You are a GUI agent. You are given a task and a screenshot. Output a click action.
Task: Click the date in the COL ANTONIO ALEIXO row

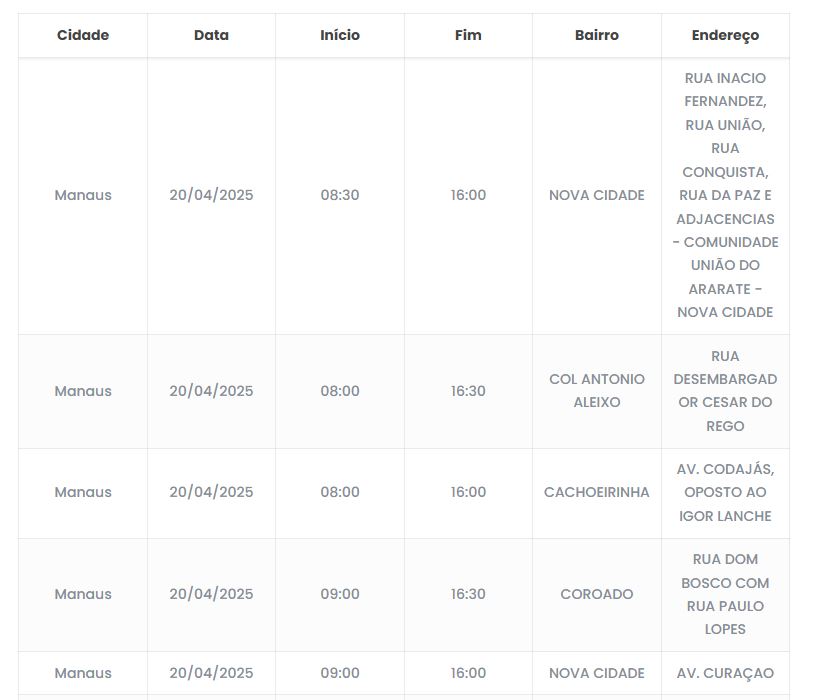[211, 391]
